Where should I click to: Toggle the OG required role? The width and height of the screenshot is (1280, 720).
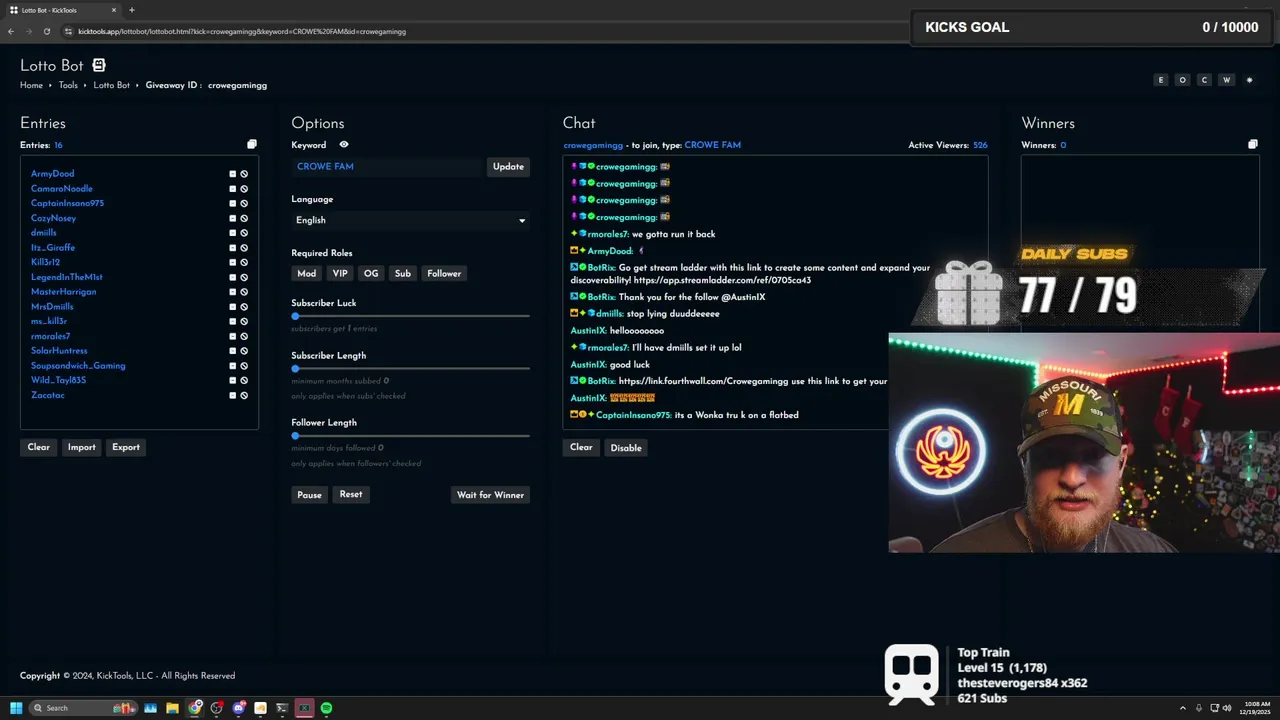pos(371,273)
